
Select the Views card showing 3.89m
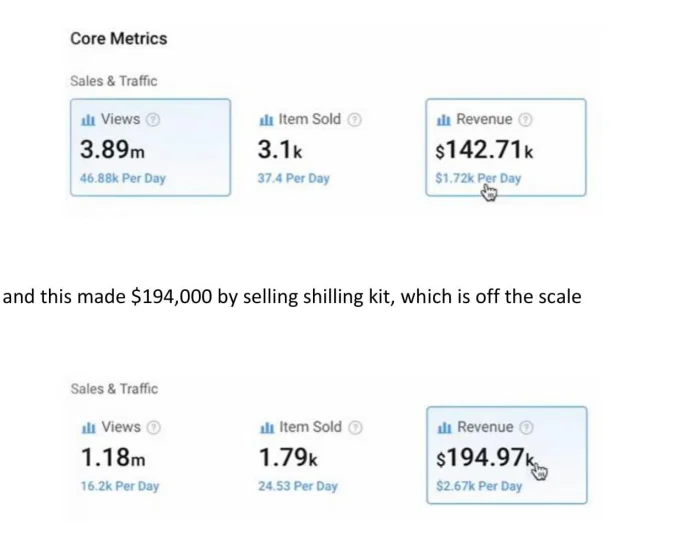[x=150, y=147]
